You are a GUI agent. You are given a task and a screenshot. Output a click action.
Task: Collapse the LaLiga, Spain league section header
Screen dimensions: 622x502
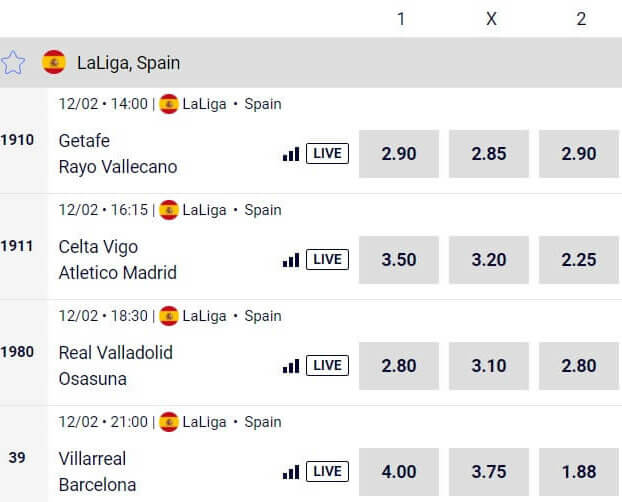(x=311, y=62)
